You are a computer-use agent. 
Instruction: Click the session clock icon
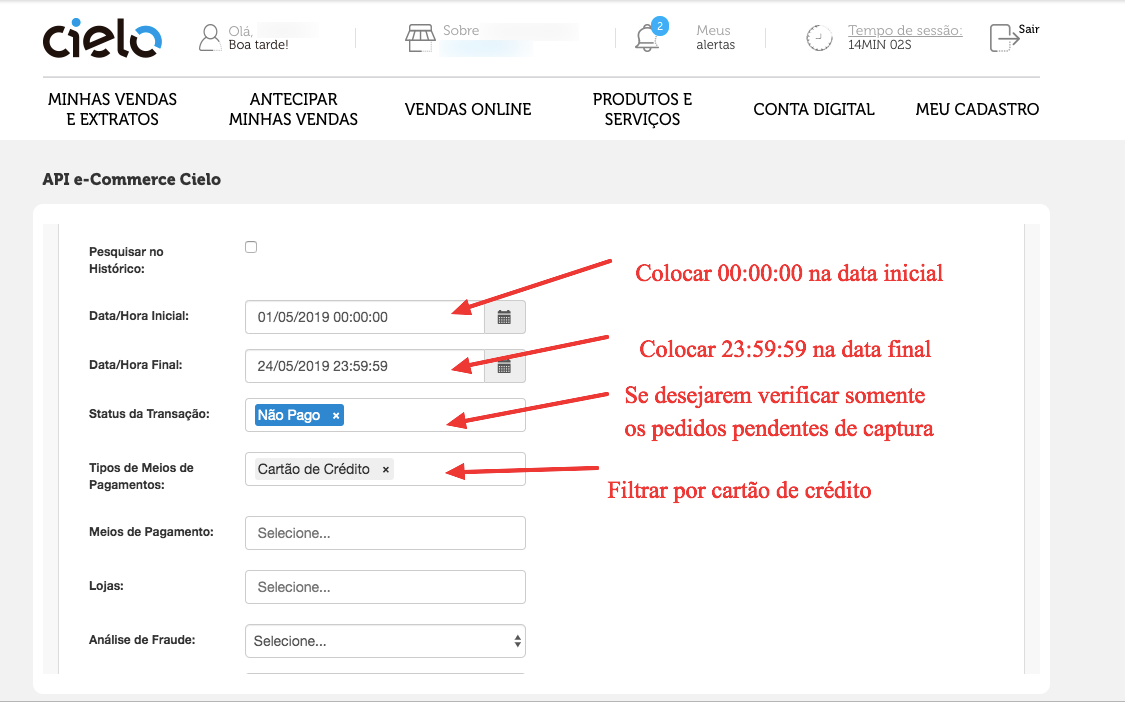(819, 38)
